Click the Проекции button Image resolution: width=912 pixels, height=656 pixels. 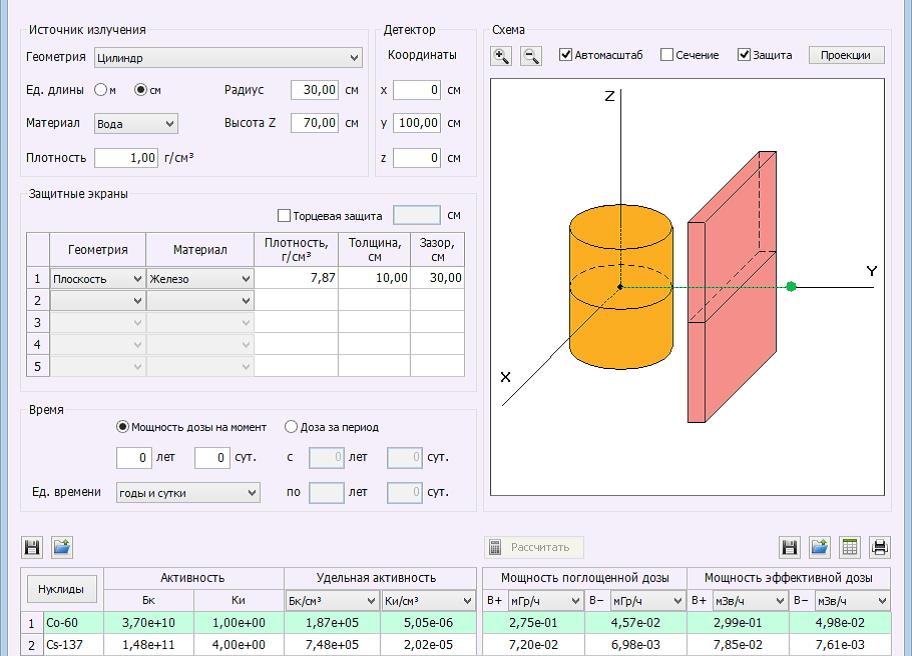(846, 55)
